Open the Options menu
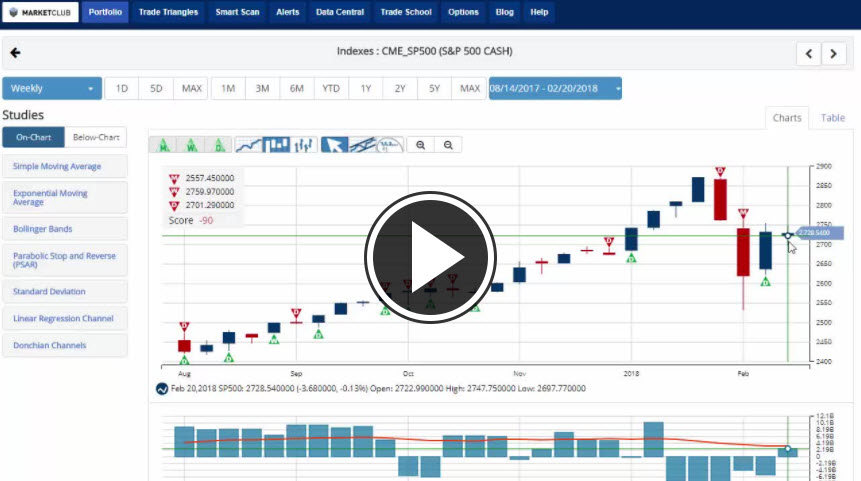This screenshot has height=481, width=861. [463, 12]
